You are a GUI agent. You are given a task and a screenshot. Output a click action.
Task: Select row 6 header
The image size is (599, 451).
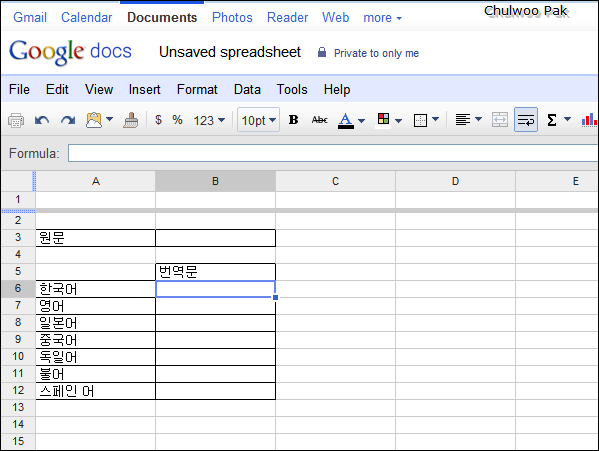tap(18, 288)
